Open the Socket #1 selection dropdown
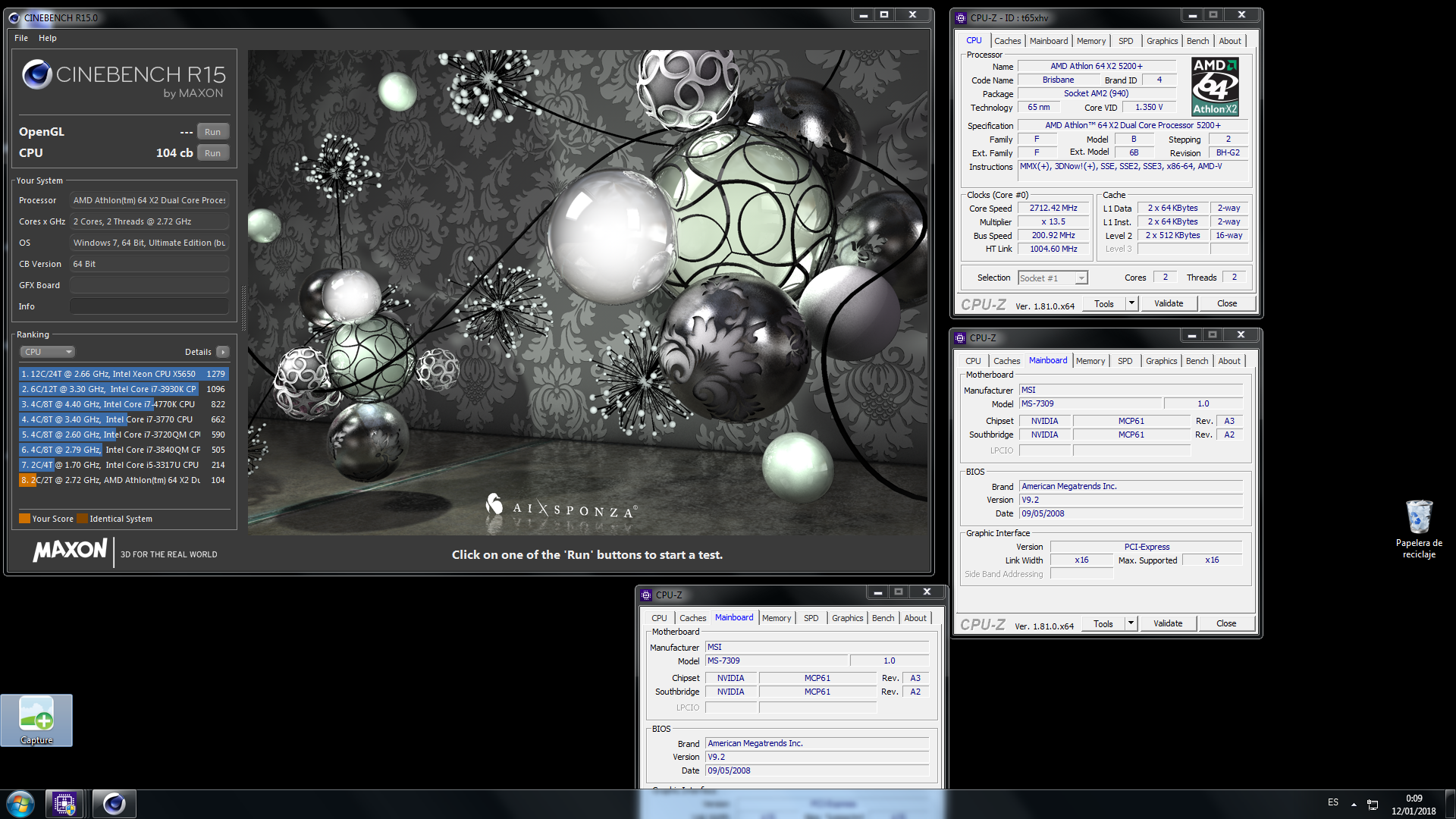The width and height of the screenshot is (1456, 819). coord(1053,278)
